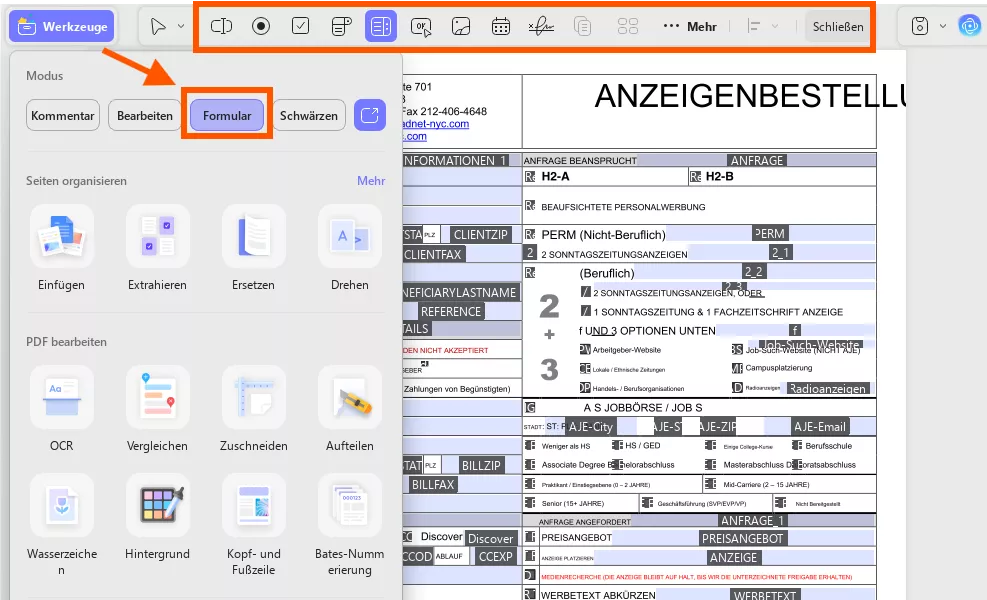Viewport: 987px width, 600px height.
Task: Select the H2-A radio field
Action: [530, 176]
